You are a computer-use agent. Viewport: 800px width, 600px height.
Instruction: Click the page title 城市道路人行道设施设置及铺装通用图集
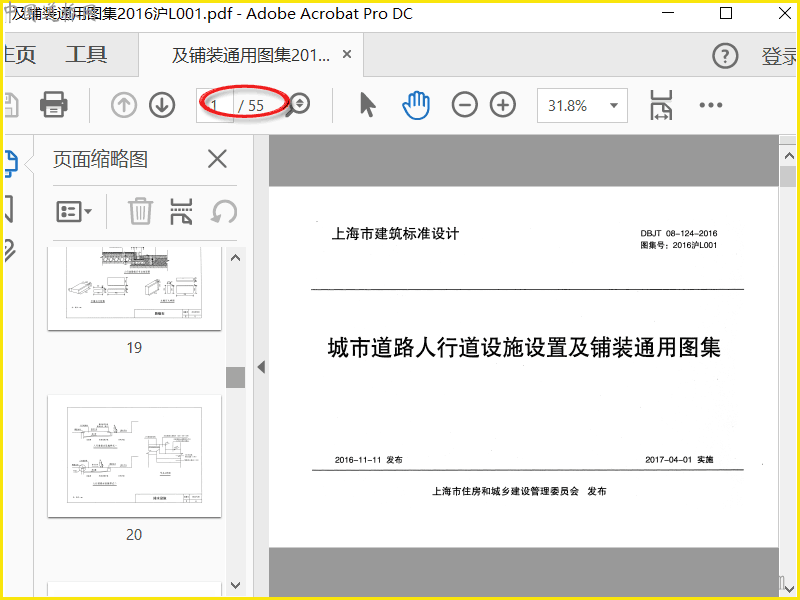524,347
